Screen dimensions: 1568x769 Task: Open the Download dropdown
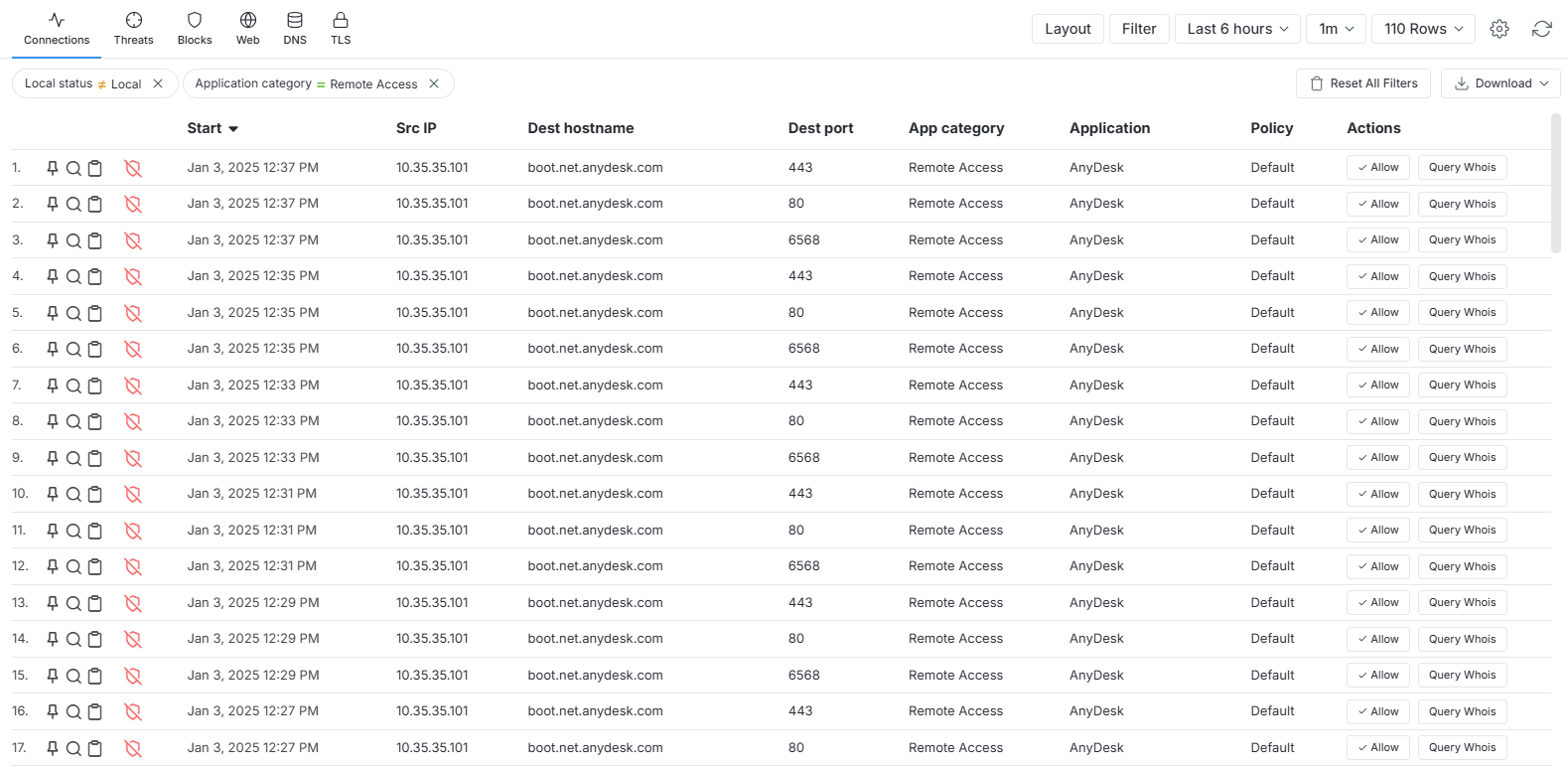coord(1500,83)
